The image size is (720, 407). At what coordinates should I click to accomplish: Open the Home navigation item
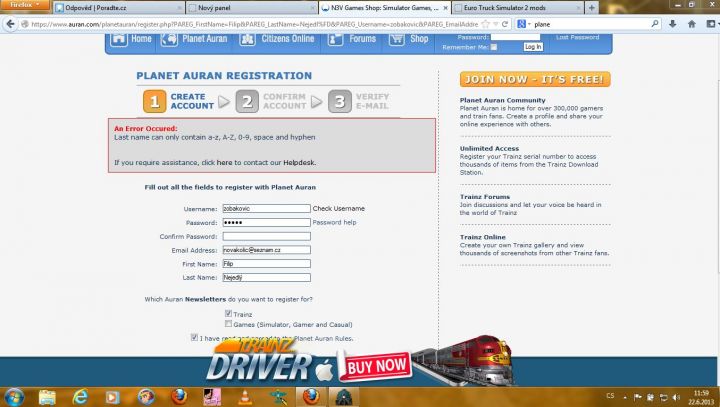pyautogui.click(x=141, y=39)
